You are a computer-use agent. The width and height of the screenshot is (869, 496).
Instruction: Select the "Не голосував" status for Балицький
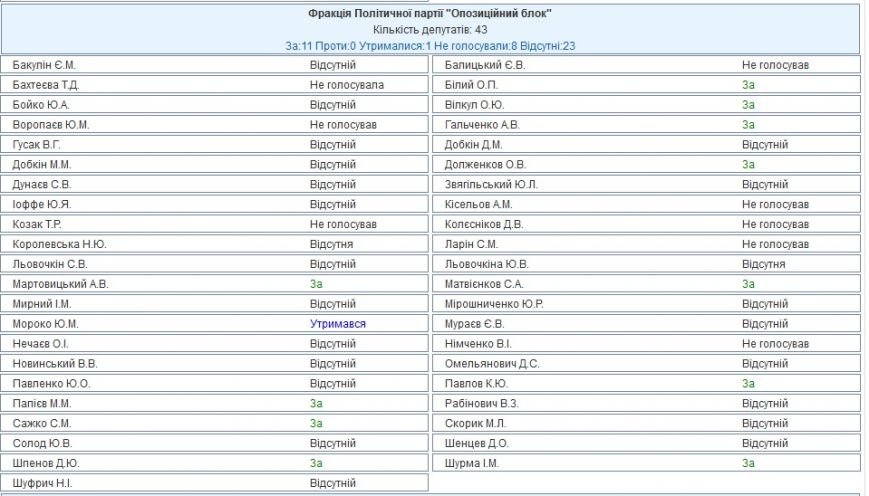click(x=775, y=65)
